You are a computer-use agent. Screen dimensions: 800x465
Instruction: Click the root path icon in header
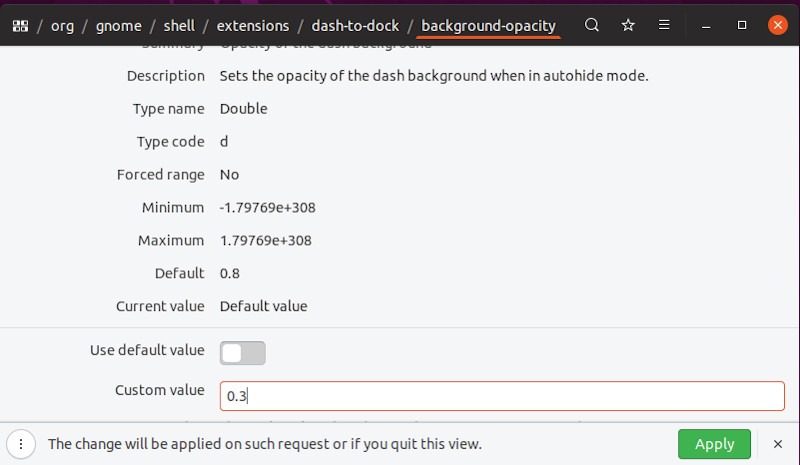[x=20, y=26]
